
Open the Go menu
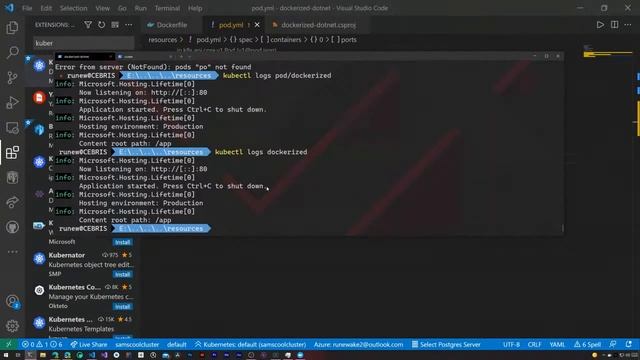click(x=122, y=8)
